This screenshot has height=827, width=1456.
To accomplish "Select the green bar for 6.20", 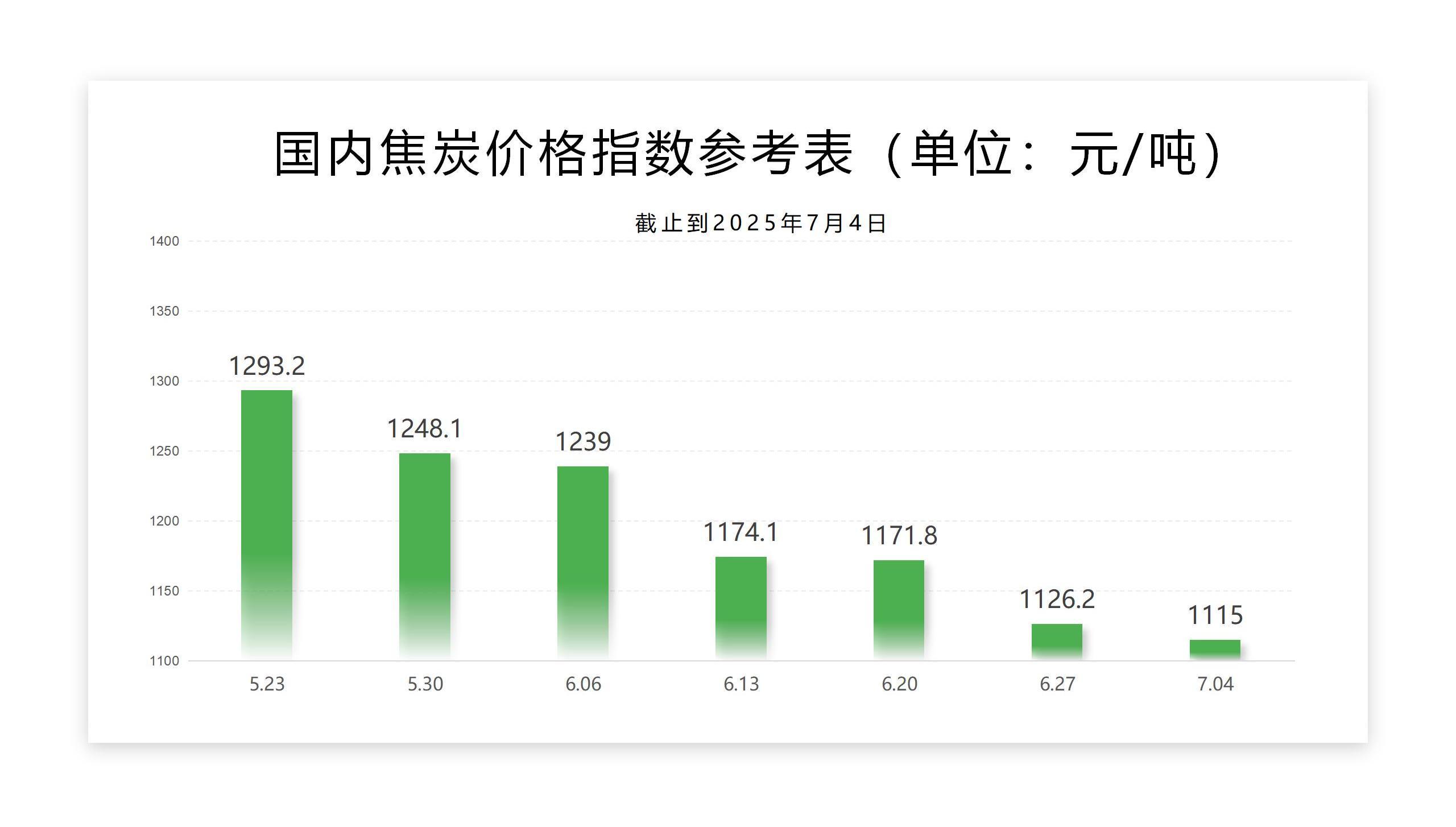I will [899, 610].
